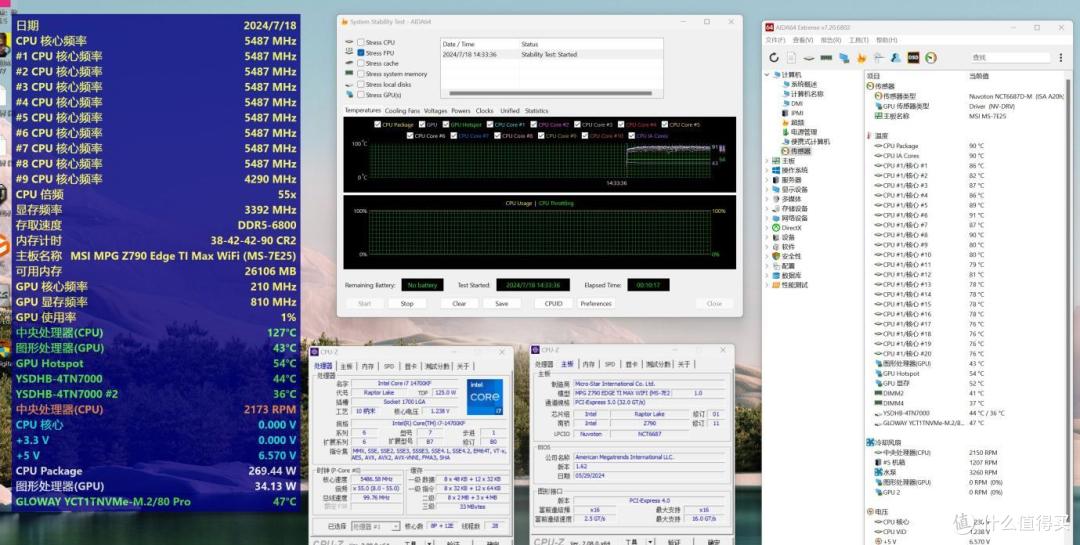The image size is (1080, 545).
Task: Collapse the 计算机 tree node in AIDA64
Action: [x=767, y=74]
